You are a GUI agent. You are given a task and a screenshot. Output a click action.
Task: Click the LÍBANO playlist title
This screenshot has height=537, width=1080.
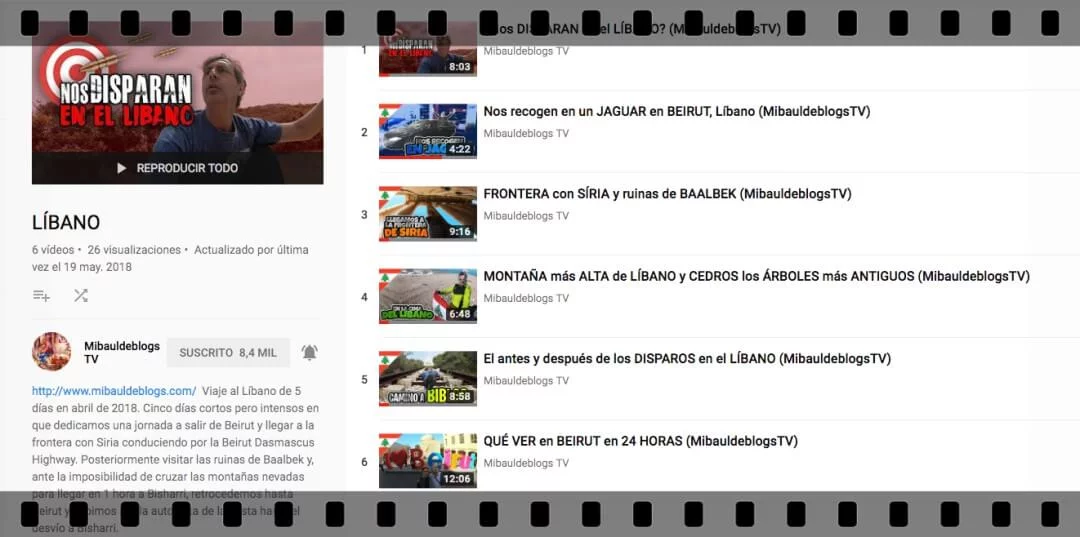(66, 222)
